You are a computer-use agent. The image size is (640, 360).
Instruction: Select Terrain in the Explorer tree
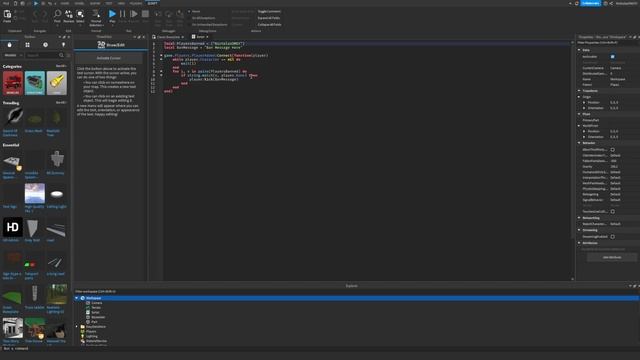pyautogui.click(x=96, y=308)
